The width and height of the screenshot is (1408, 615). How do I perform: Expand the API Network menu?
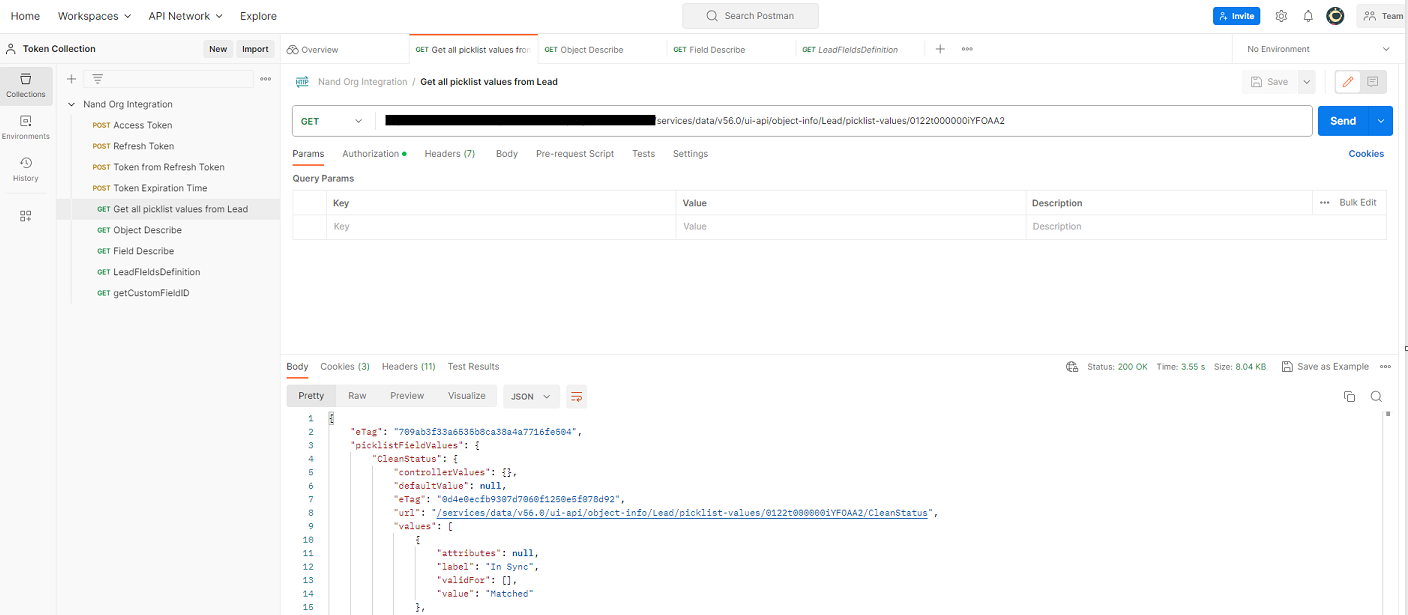point(185,16)
